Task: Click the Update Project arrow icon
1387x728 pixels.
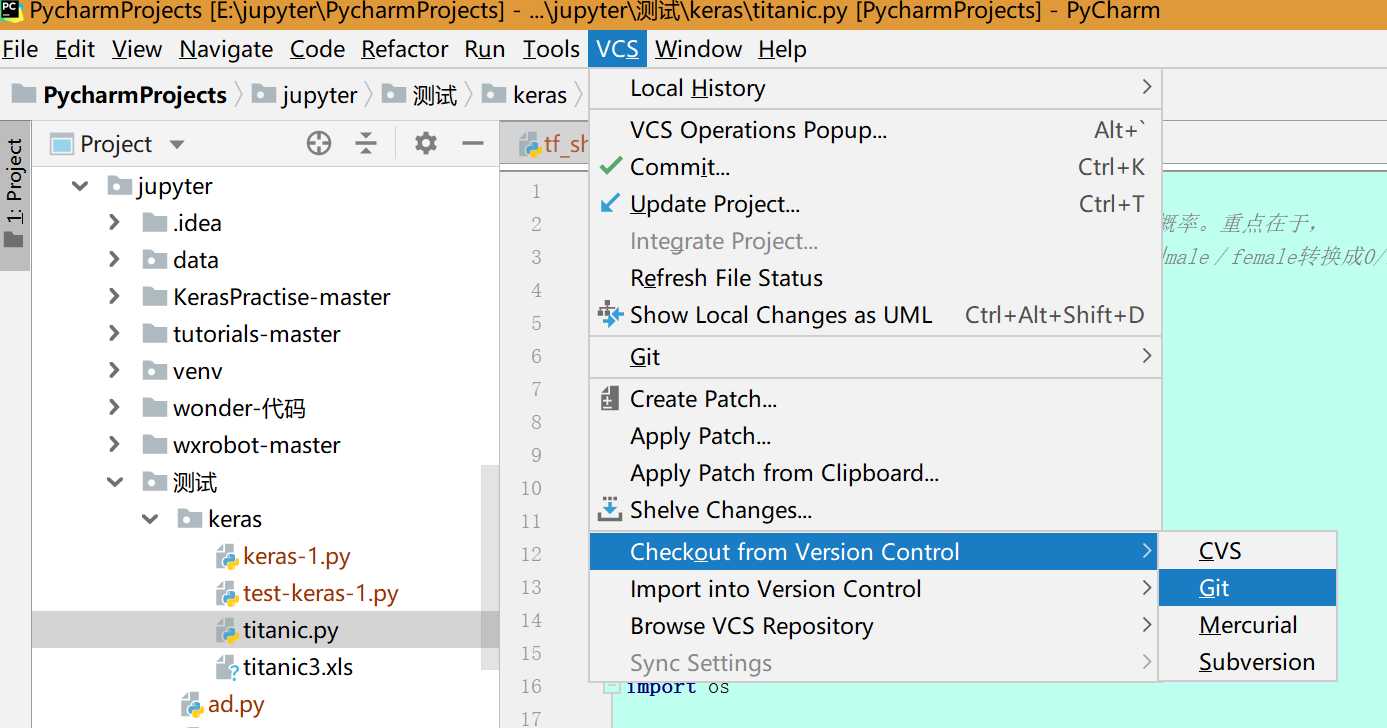Action: pos(610,204)
